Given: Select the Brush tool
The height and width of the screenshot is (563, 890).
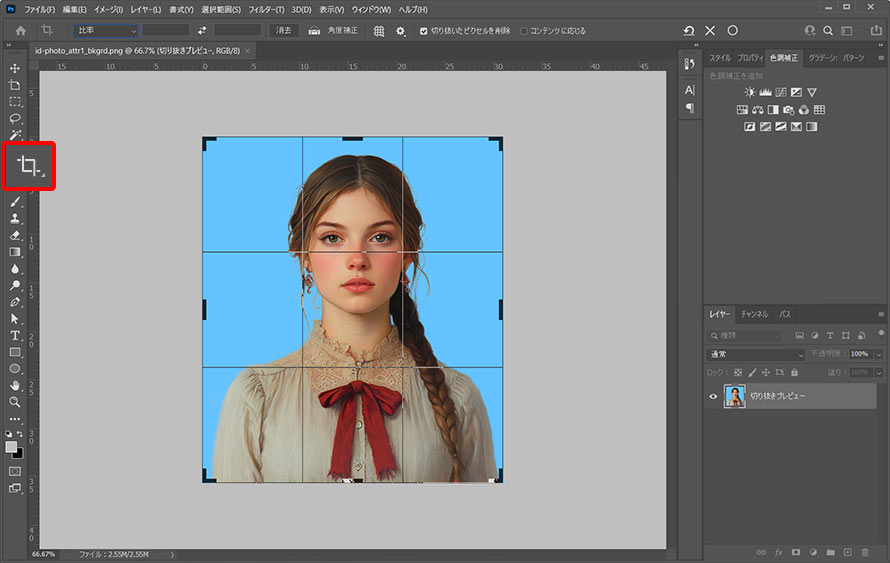Looking at the screenshot, I should tap(15, 201).
